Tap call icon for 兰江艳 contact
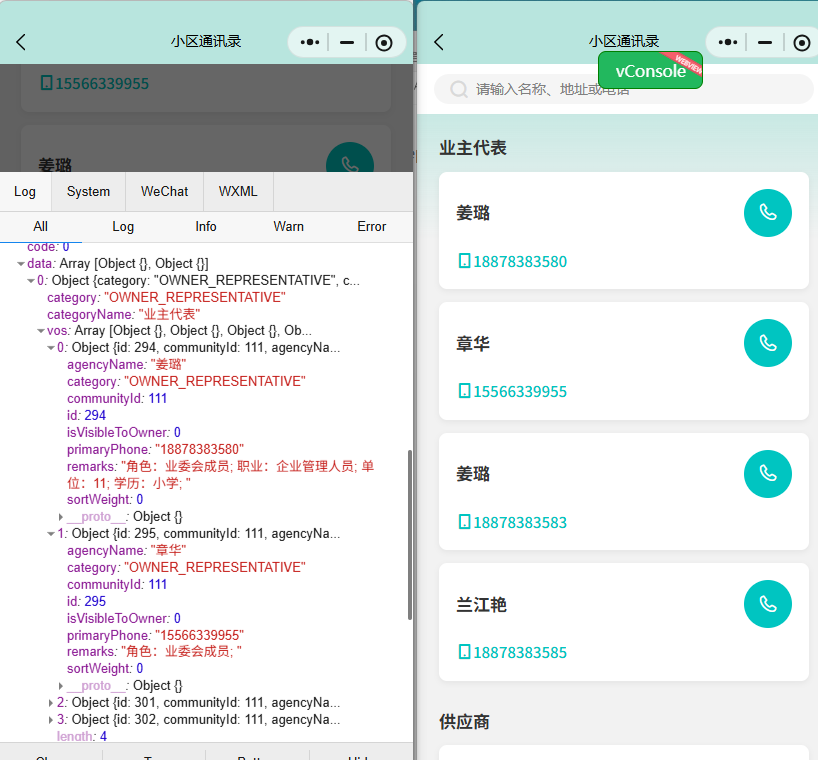The width and height of the screenshot is (818, 760). 767,604
